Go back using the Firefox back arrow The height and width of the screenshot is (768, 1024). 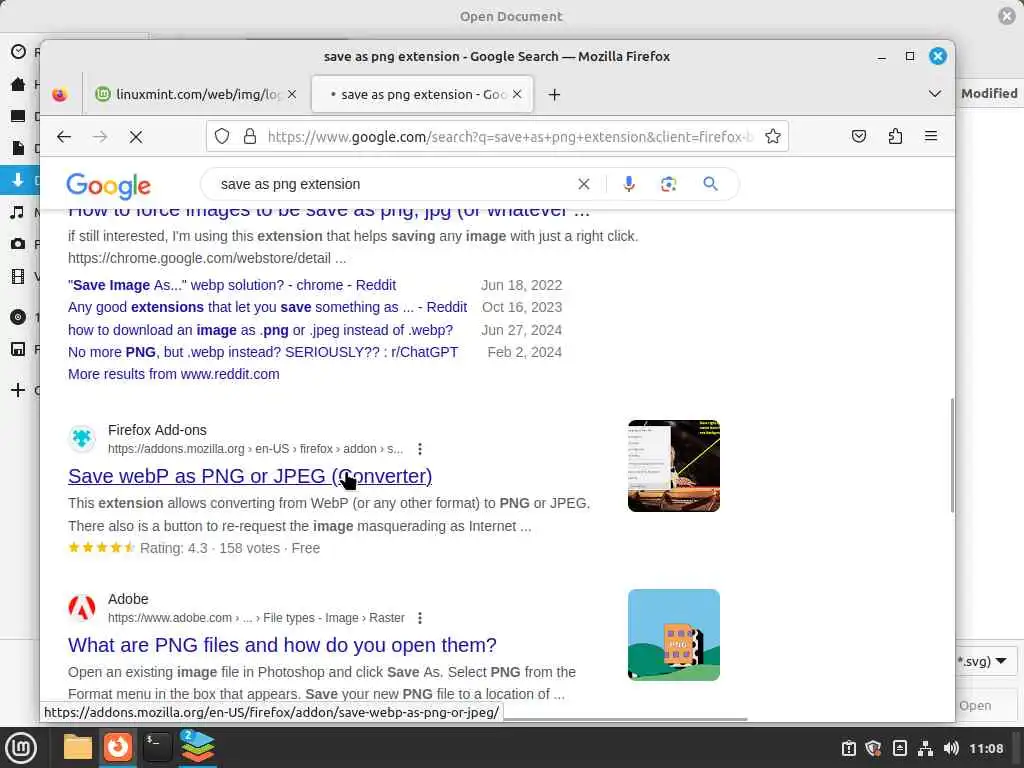[x=63, y=136]
